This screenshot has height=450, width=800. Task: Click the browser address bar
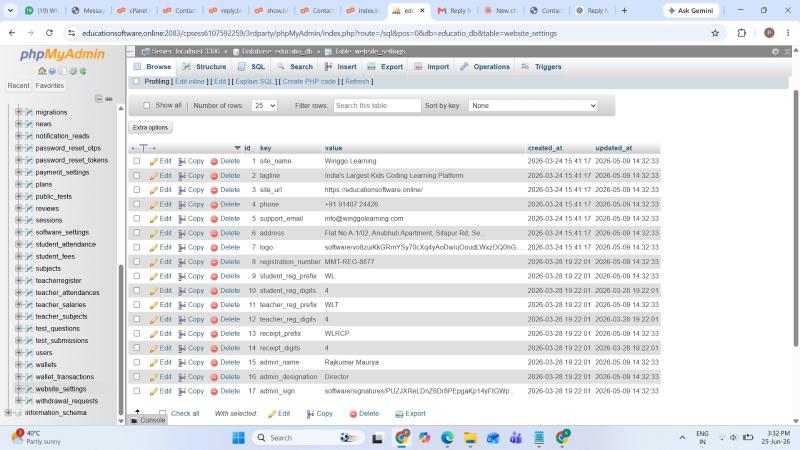[388, 33]
